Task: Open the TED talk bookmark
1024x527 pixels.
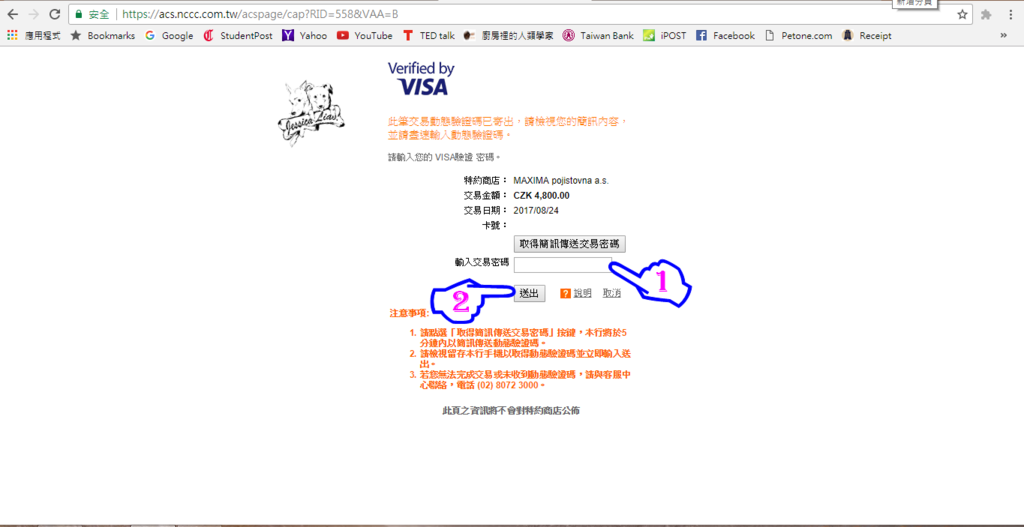Action: click(428, 36)
